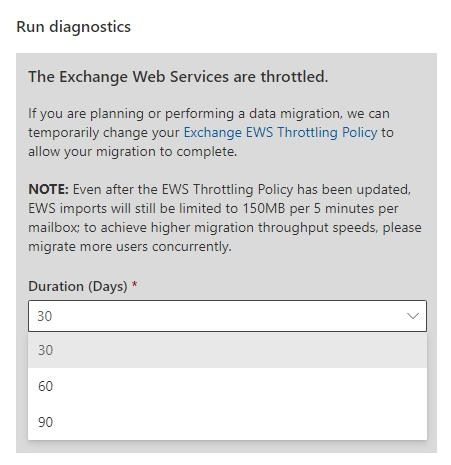Viewport: 451px width, 465px height.
Task: Click the Run diagnostics heading
Action: tap(74, 27)
